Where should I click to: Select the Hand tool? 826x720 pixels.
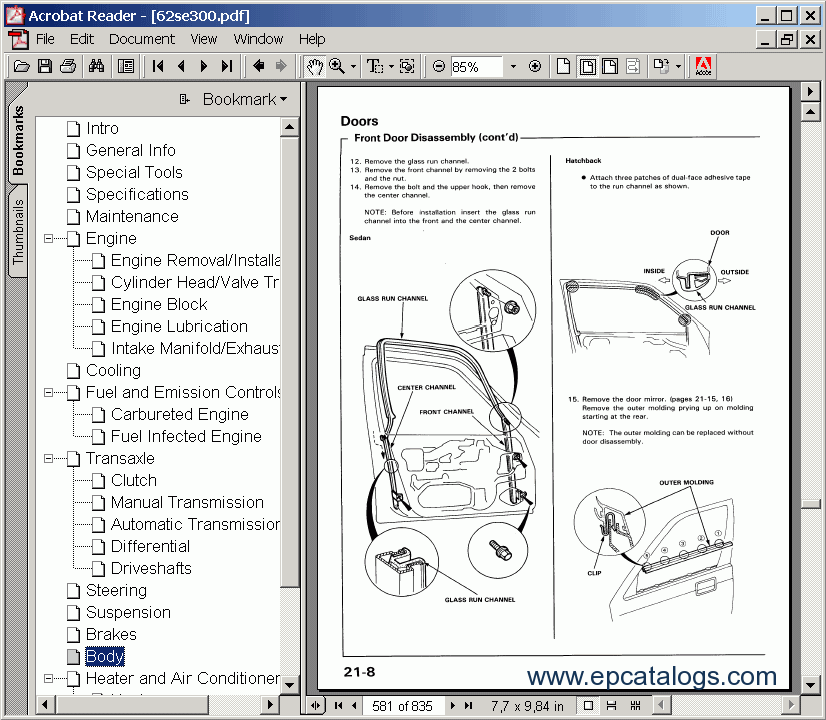[x=314, y=66]
